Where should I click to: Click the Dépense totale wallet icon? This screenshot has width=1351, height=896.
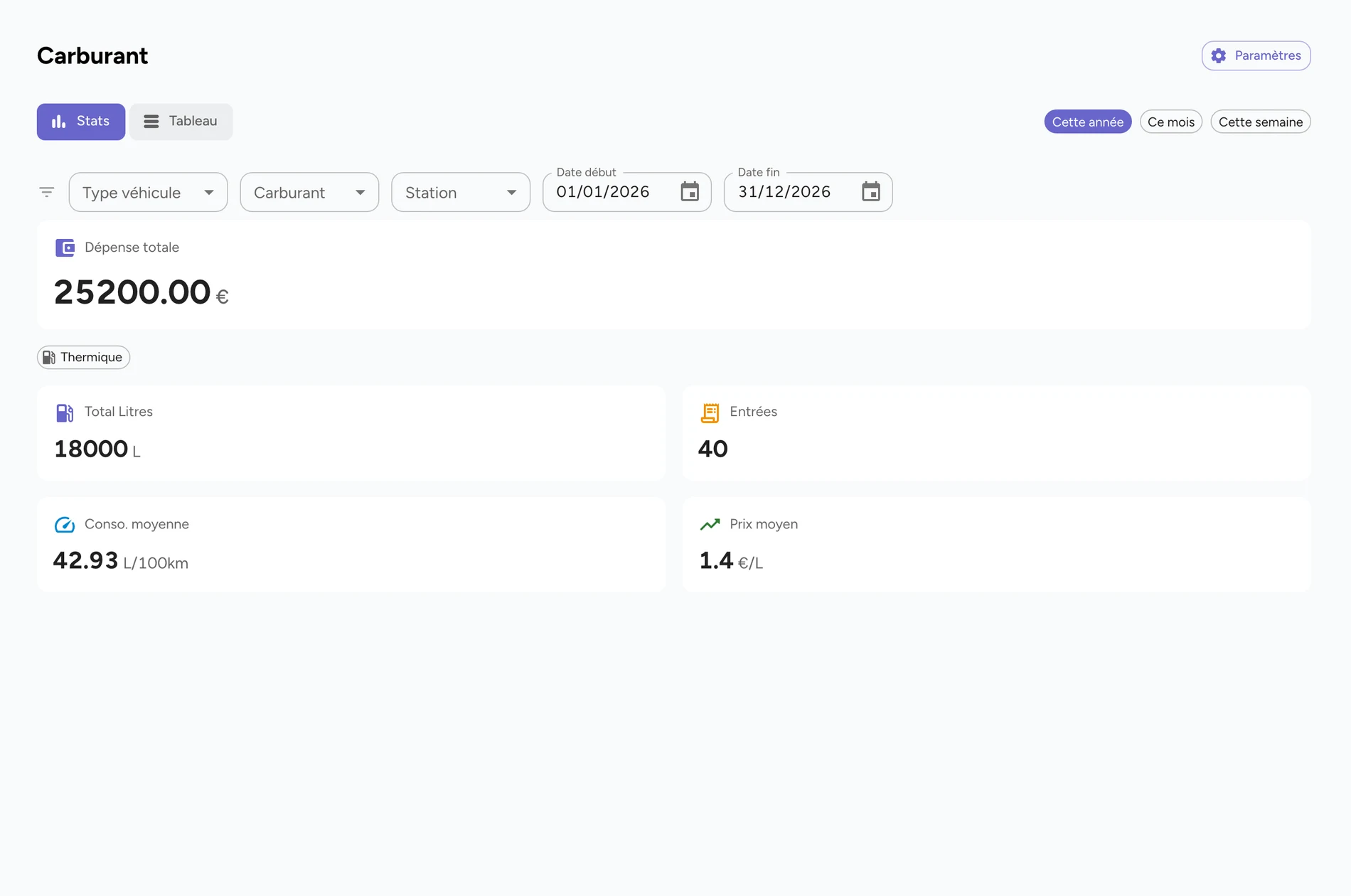65,247
